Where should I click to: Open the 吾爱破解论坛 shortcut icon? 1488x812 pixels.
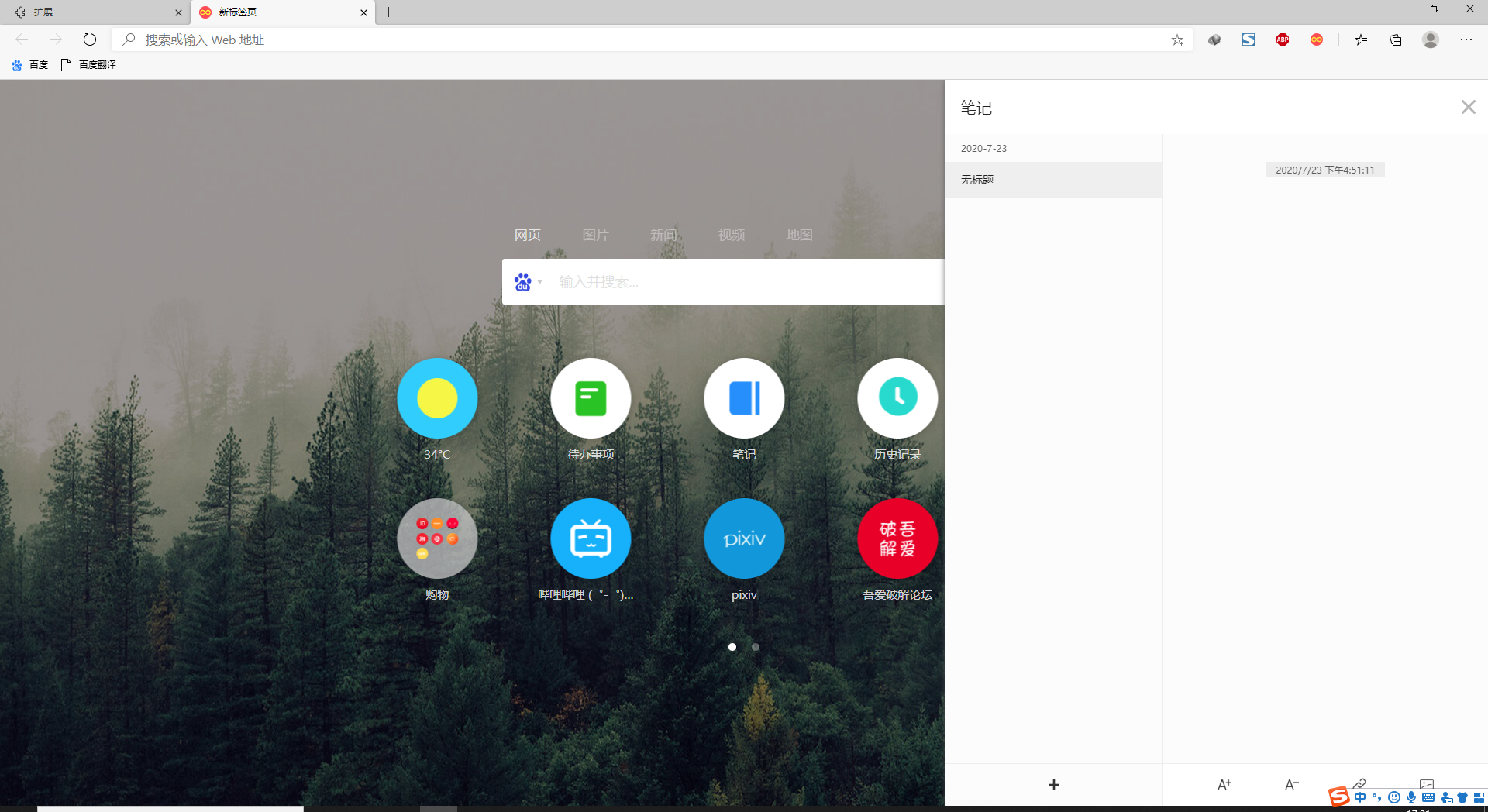pyautogui.click(x=897, y=538)
